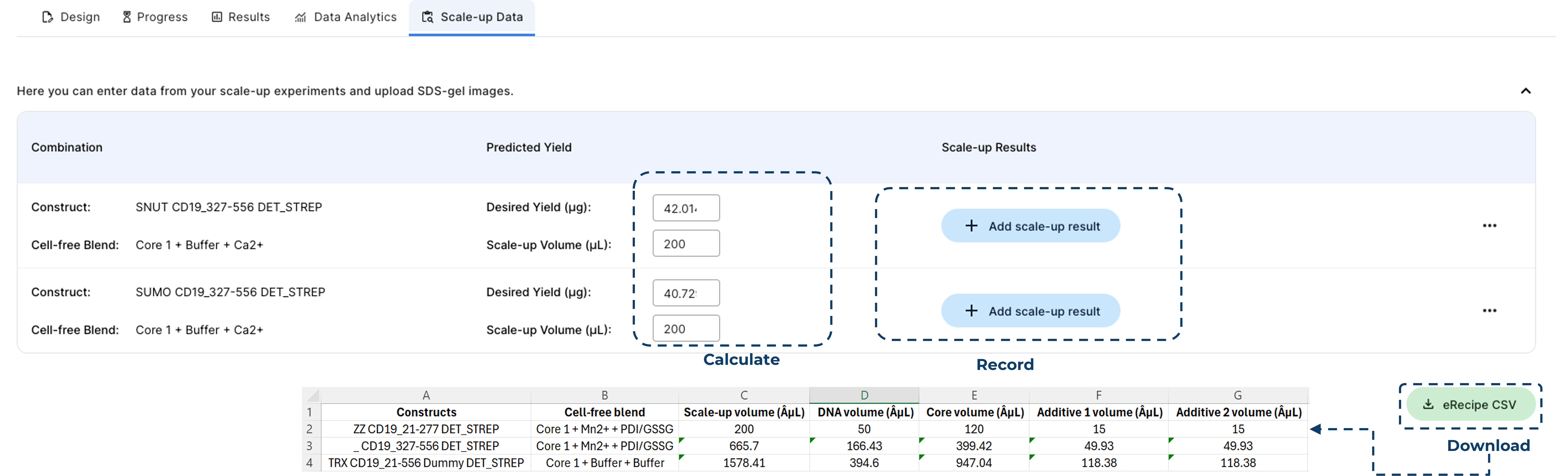Add scale-up result for SNUT construct

tap(1030, 226)
